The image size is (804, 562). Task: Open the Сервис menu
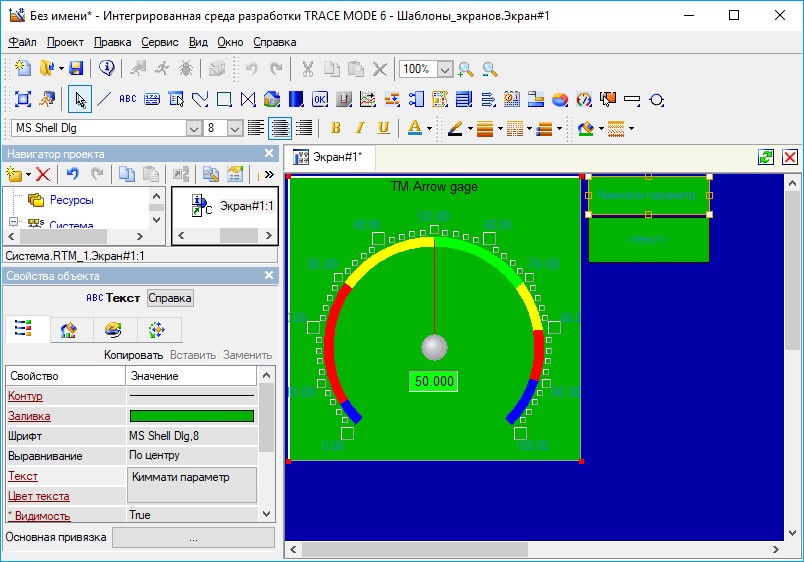(160, 42)
